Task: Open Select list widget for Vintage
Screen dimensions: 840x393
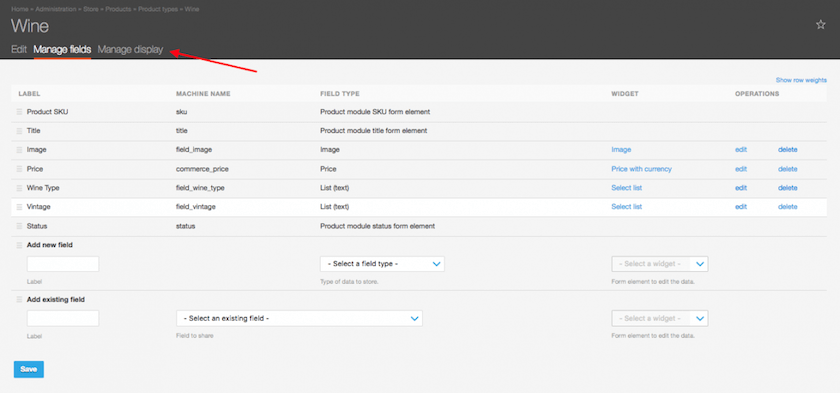Action: (x=626, y=207)
